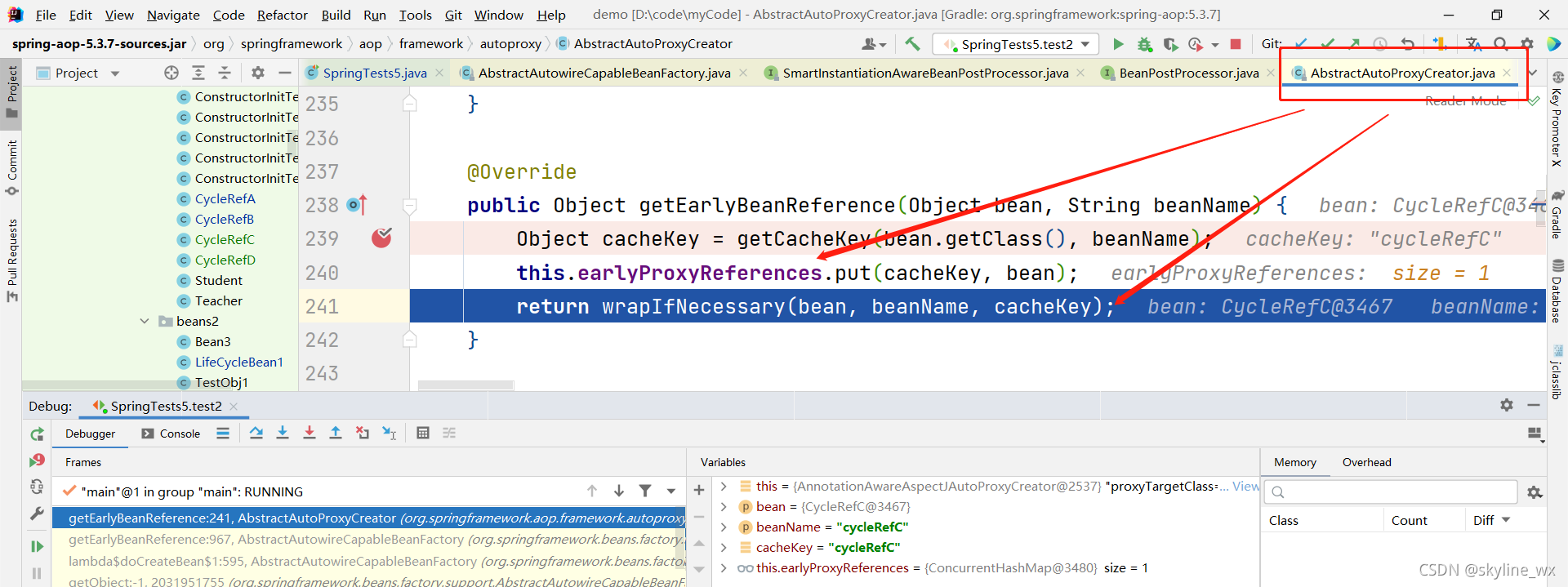Switch to BeanPostProcessor.java editor tab
The height and width of the screenshot is (587, 1568).
(1188, 73)
